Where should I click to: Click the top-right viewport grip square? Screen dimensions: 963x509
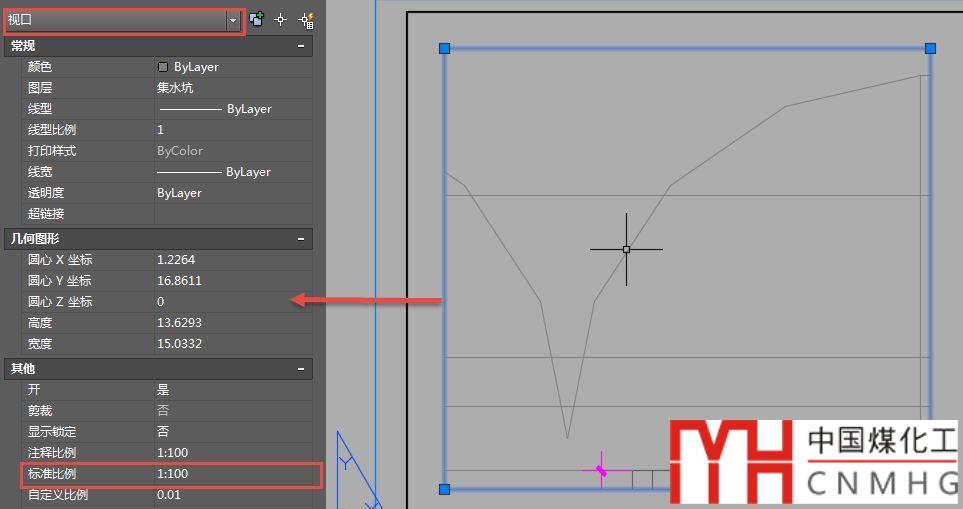[930, 48]
